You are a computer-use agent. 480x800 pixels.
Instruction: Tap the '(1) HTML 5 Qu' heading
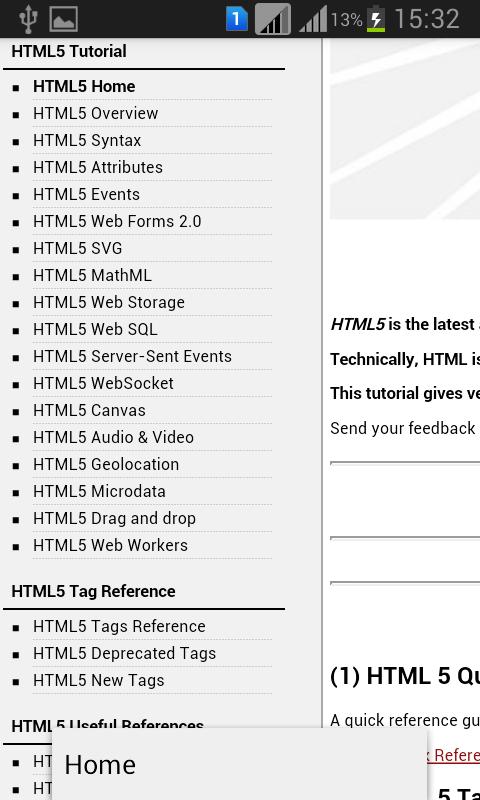tap(405, 677)
